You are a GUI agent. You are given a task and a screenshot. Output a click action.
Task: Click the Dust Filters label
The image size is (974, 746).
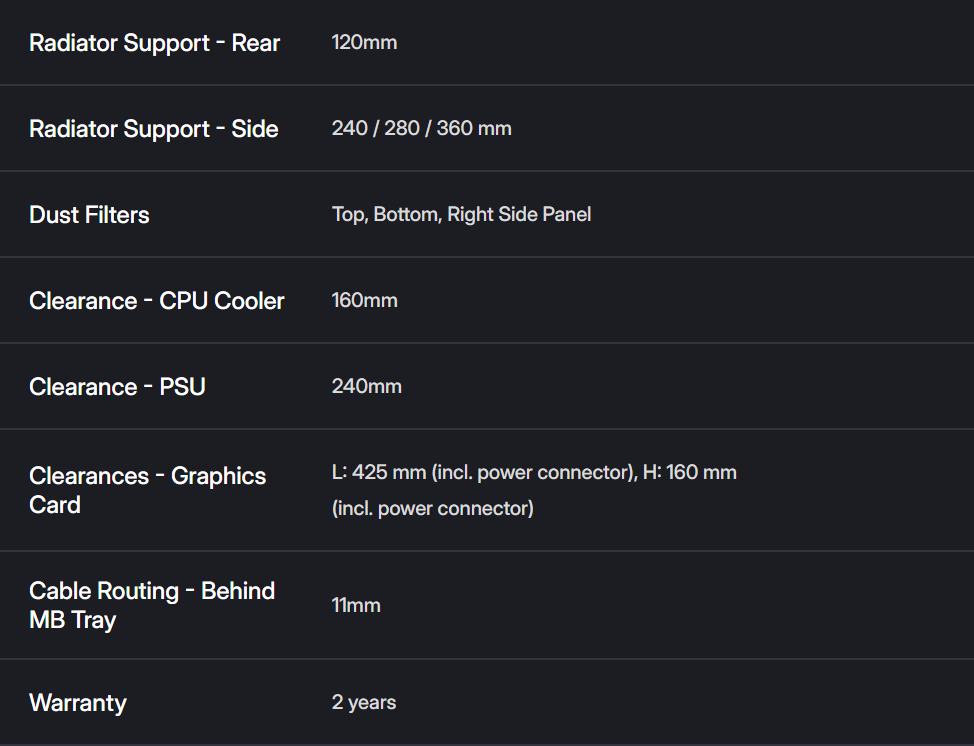(89, 215)
